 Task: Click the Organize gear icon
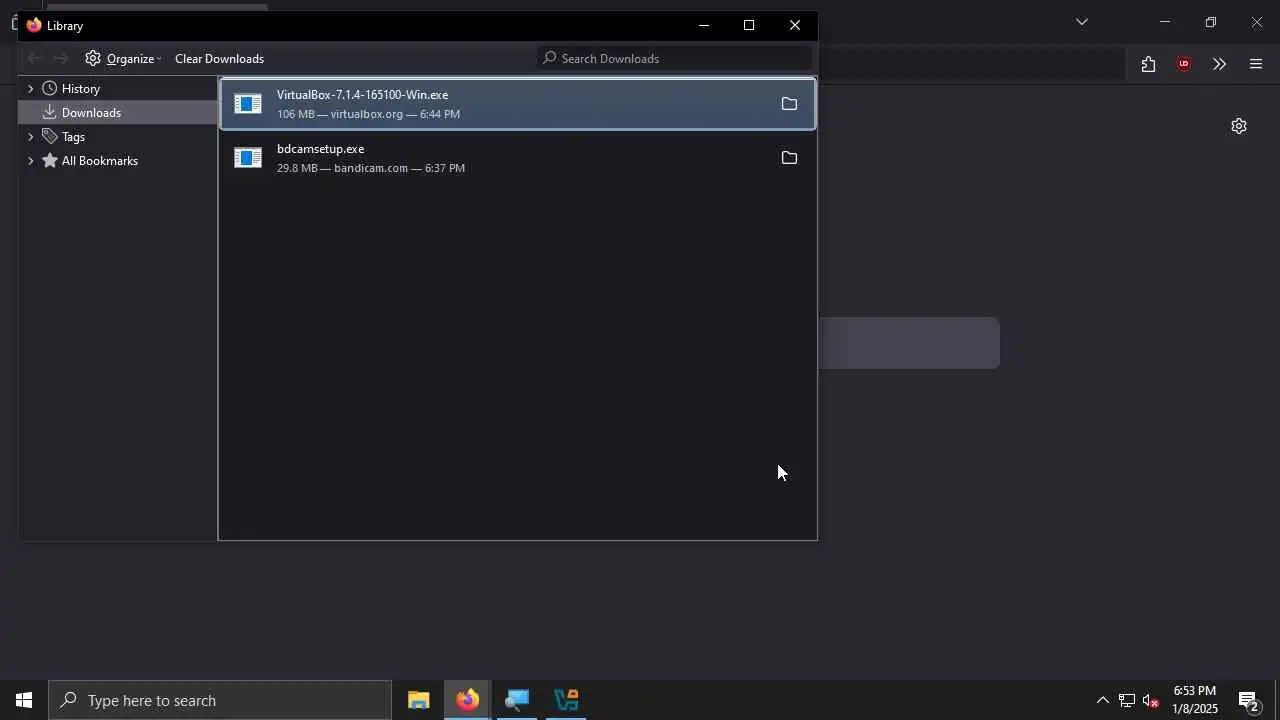93,59
